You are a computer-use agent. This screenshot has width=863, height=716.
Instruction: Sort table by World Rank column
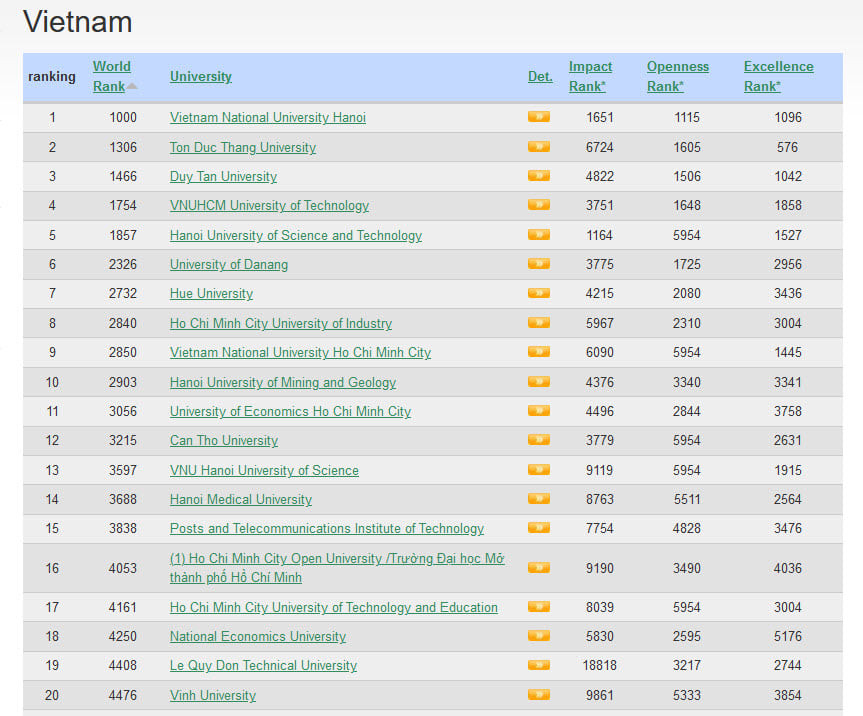pos(111,76)
